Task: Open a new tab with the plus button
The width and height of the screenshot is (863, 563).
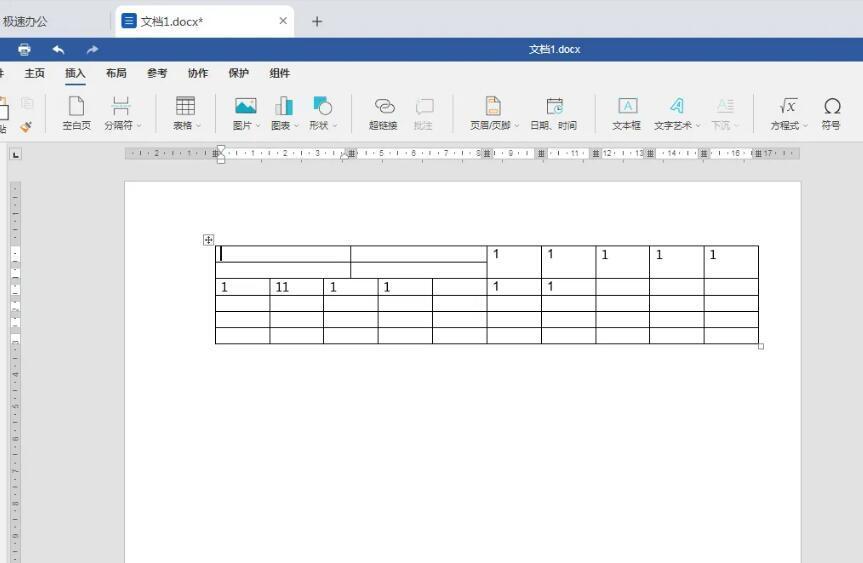Action: [x=317, y=21]
